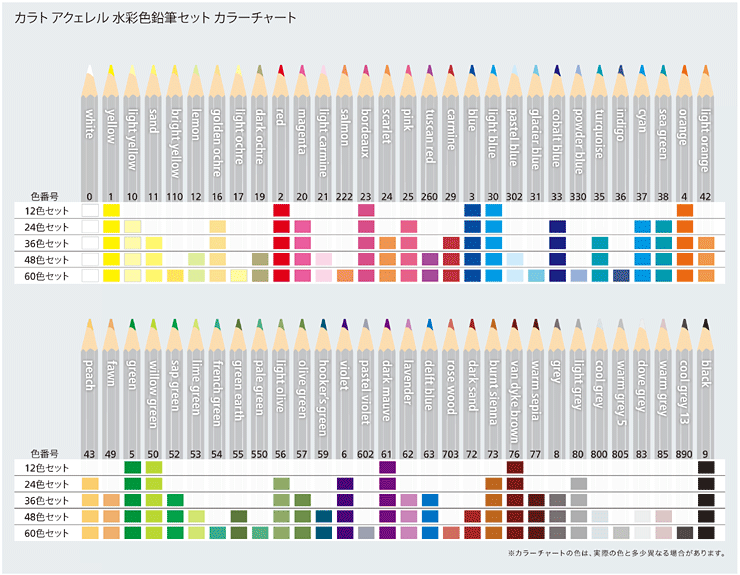Select the cobalt blue pencil
The image size is (740, 575).
pyautogui.click(x=558, y=130)
